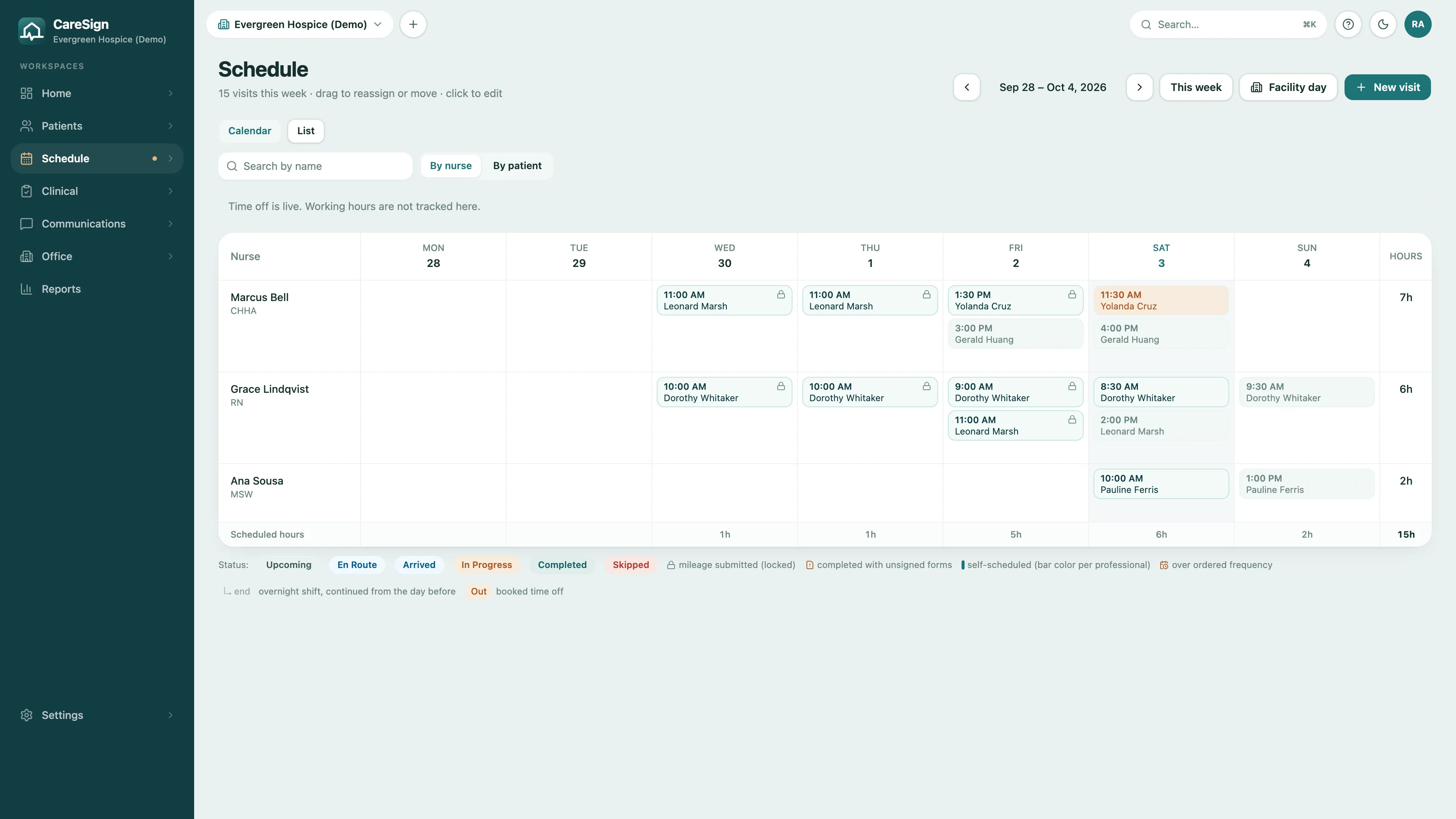Screen dimensions: 1456x819
Task: Click the Facility day button
Action: point(1288,87)
